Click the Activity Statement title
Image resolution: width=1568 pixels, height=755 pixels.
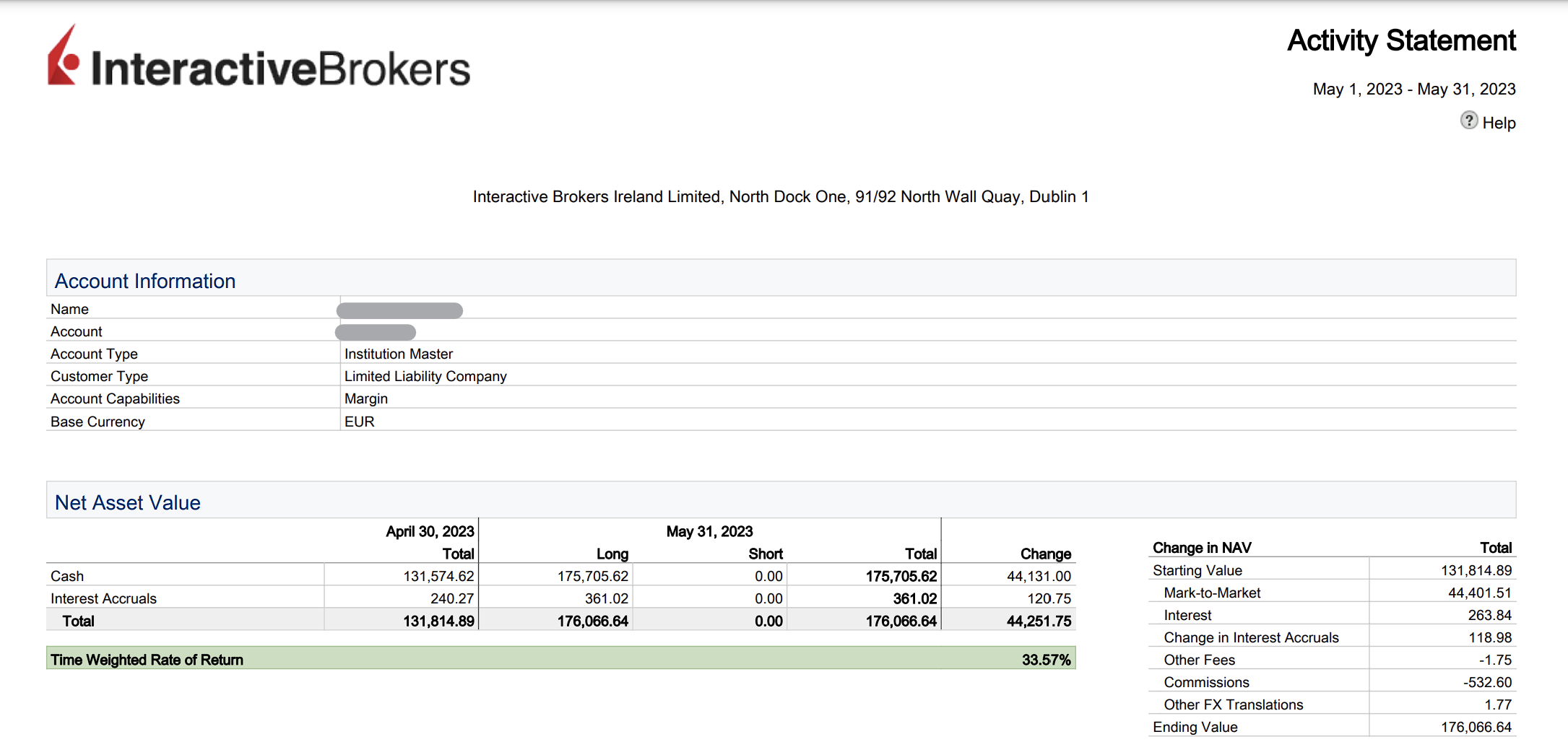click(x=1400, y=41)
